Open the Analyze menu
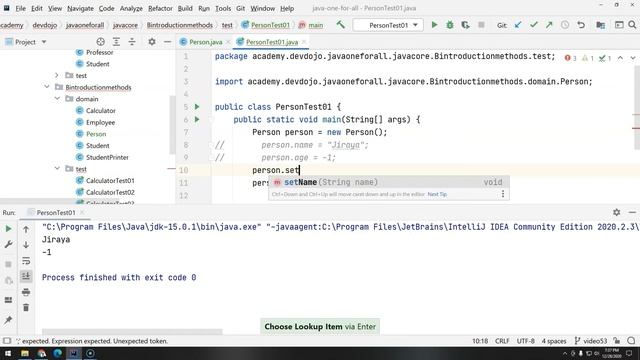Image resolution: width=640 pixels, height=360 pixels. pyautogui.click(x=131, y=8)
